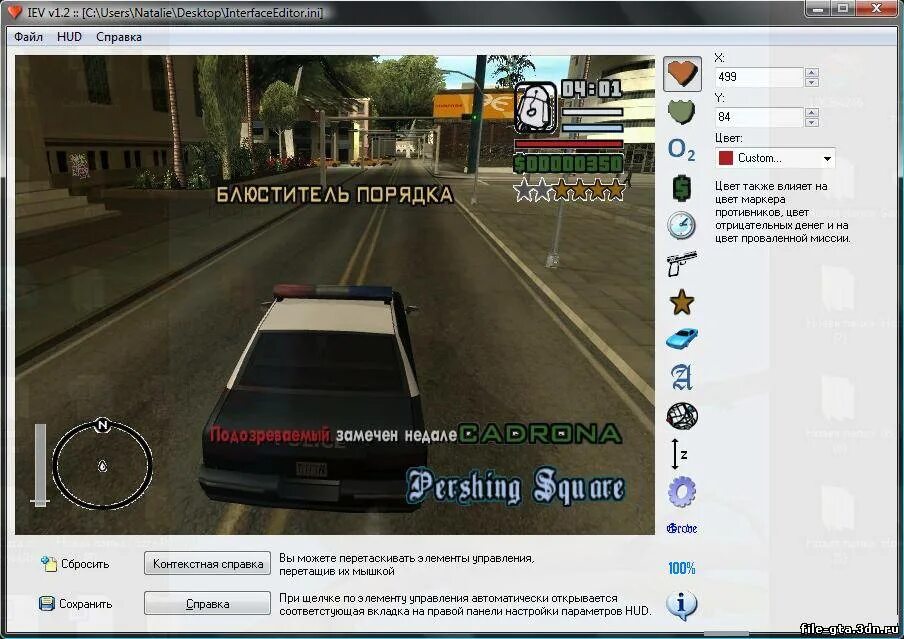The width and height of the screenshot is (904, 639).
Task: Increase Y value with up arrow
Action: pos(812,112)
